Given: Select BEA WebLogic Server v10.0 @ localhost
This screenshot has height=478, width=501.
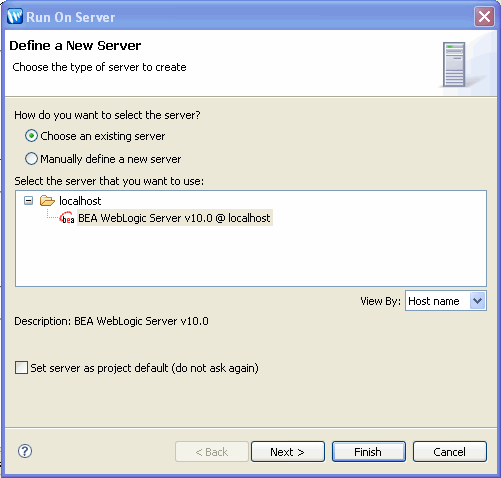Looking at the screenshot, I should [174, 218].
